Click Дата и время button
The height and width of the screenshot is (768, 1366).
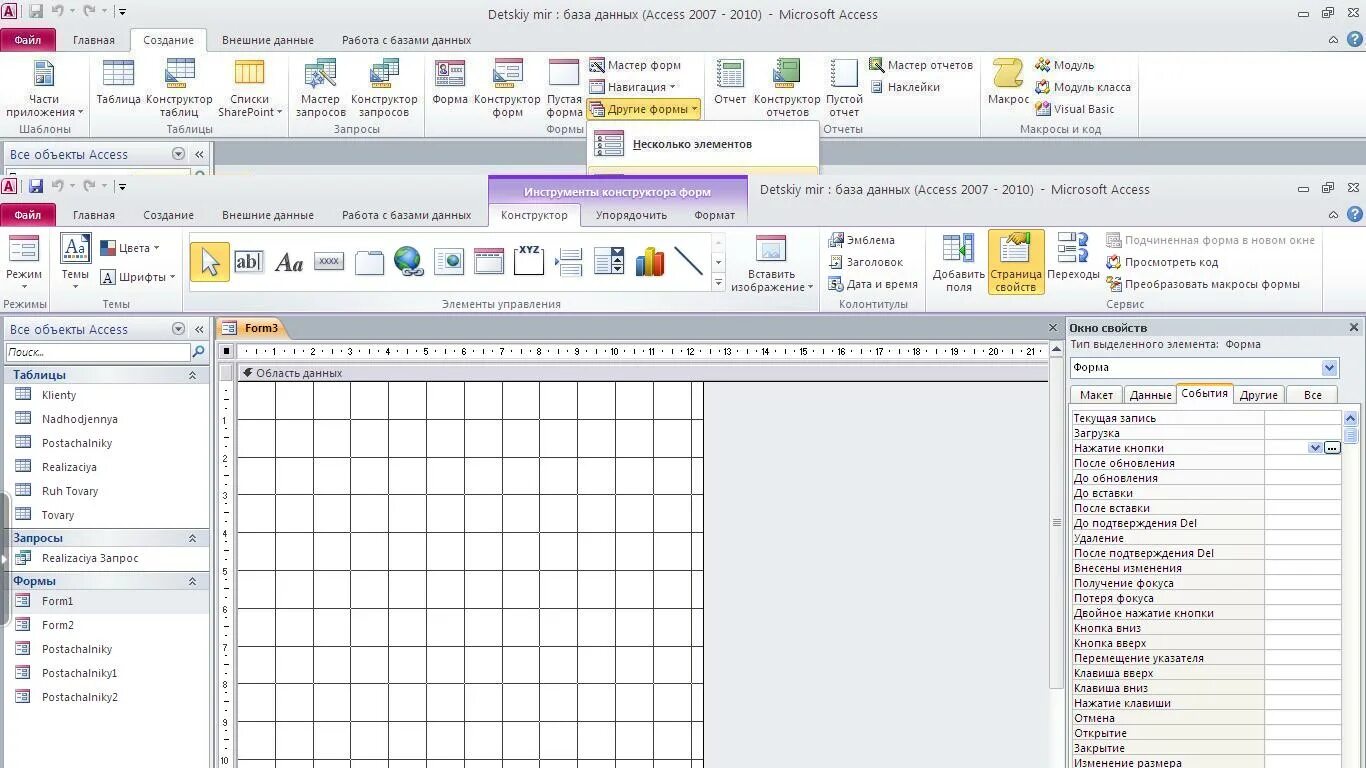click(873, 284)
